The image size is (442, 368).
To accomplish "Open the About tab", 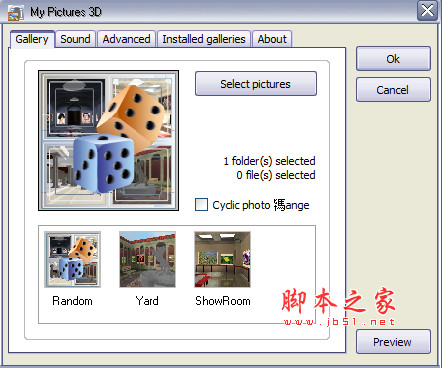I will [x=272, y=39].
